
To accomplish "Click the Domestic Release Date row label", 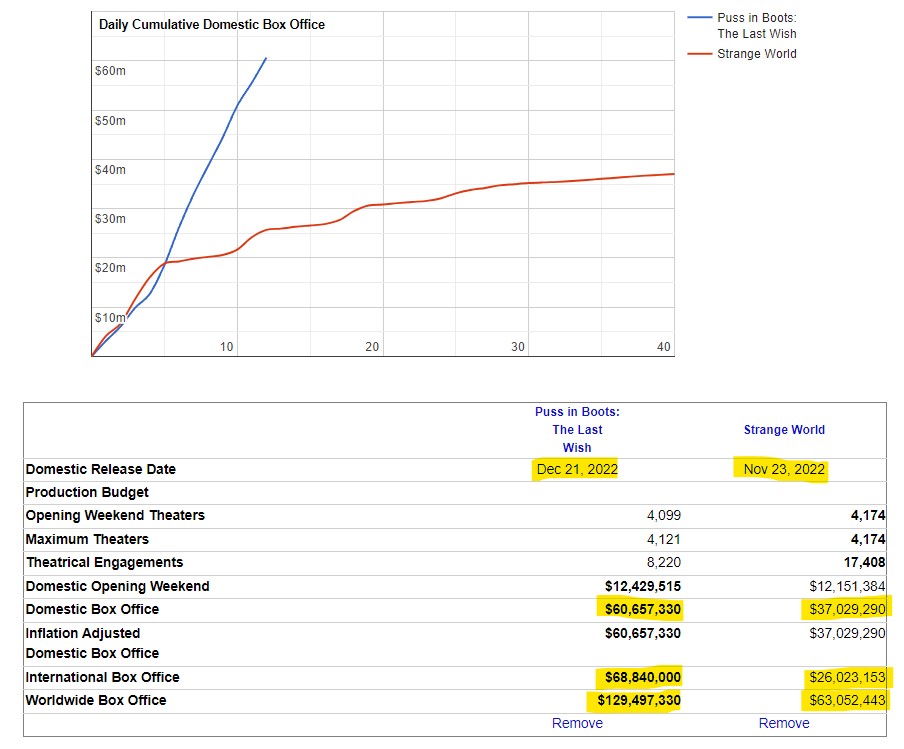I will point(101,469).
